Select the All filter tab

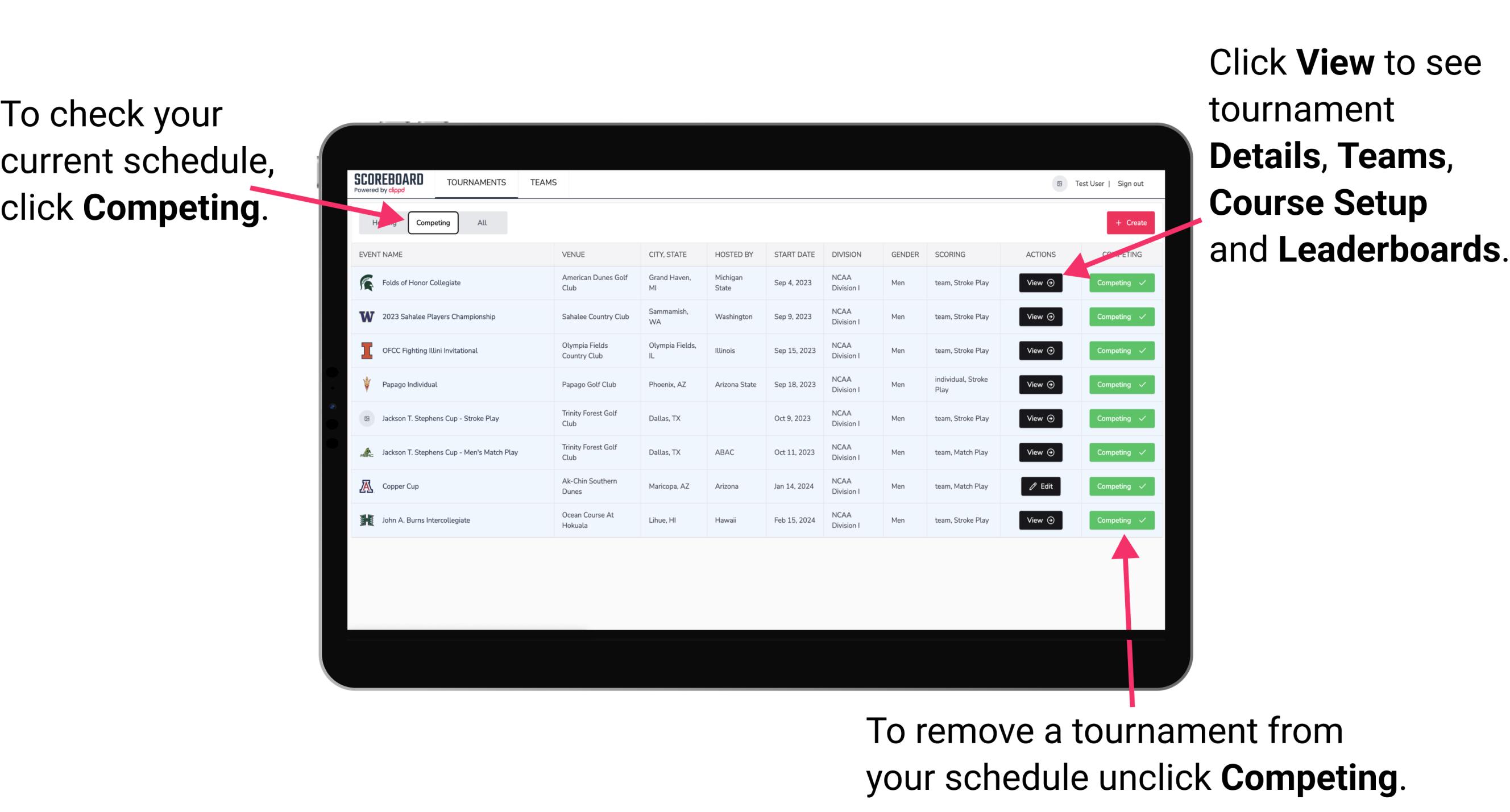tap(480, 222)
